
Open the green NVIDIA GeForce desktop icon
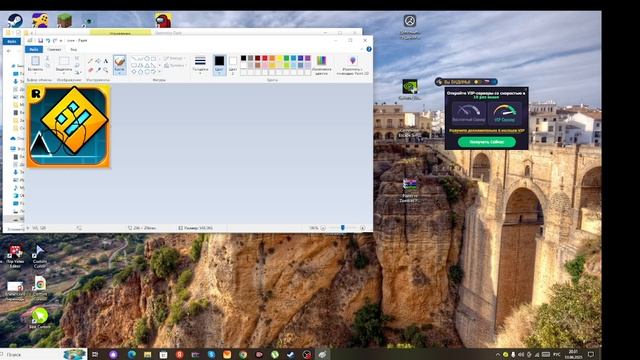410,87
